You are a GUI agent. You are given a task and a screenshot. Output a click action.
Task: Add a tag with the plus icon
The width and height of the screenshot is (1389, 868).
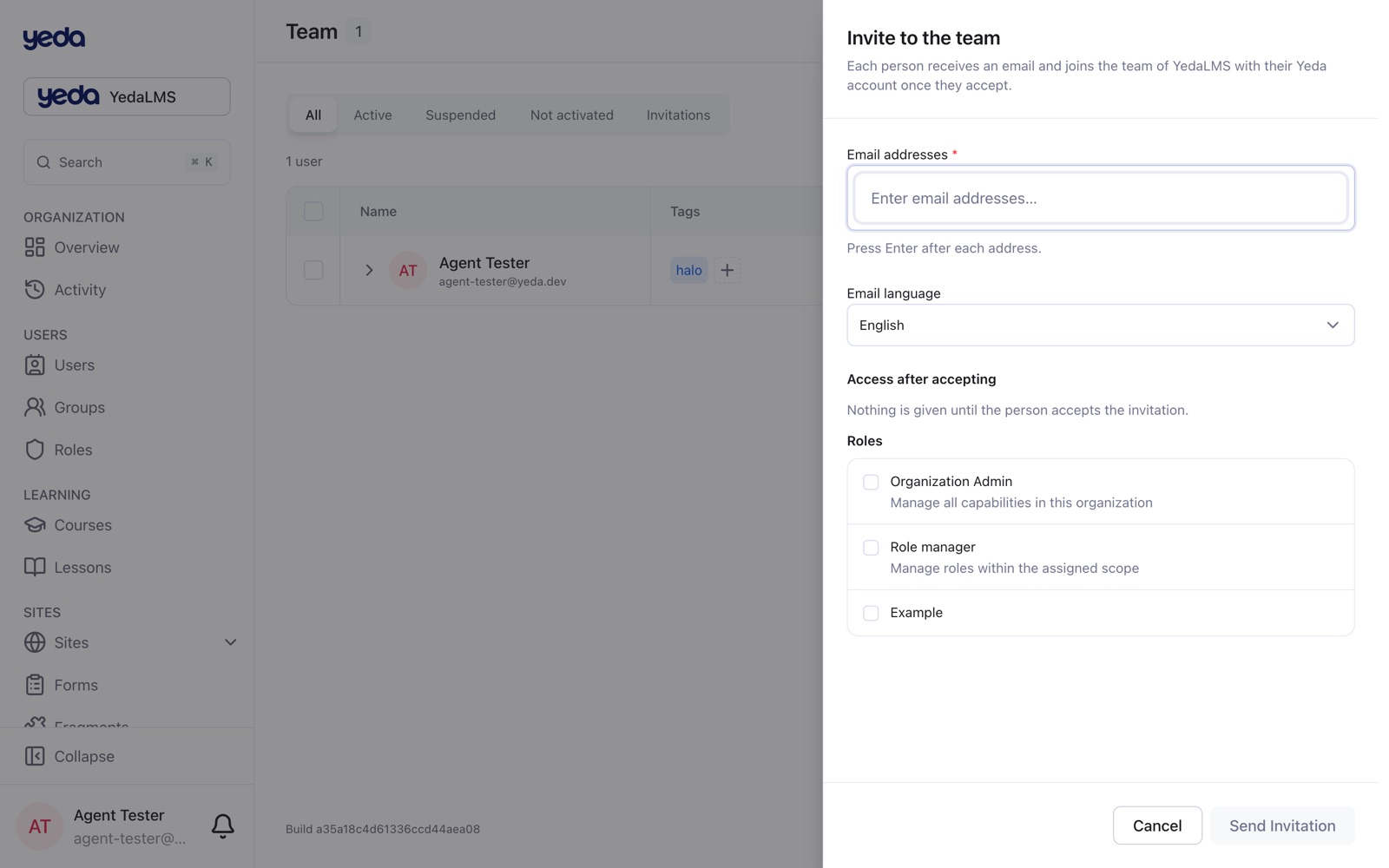pos(727,270)
